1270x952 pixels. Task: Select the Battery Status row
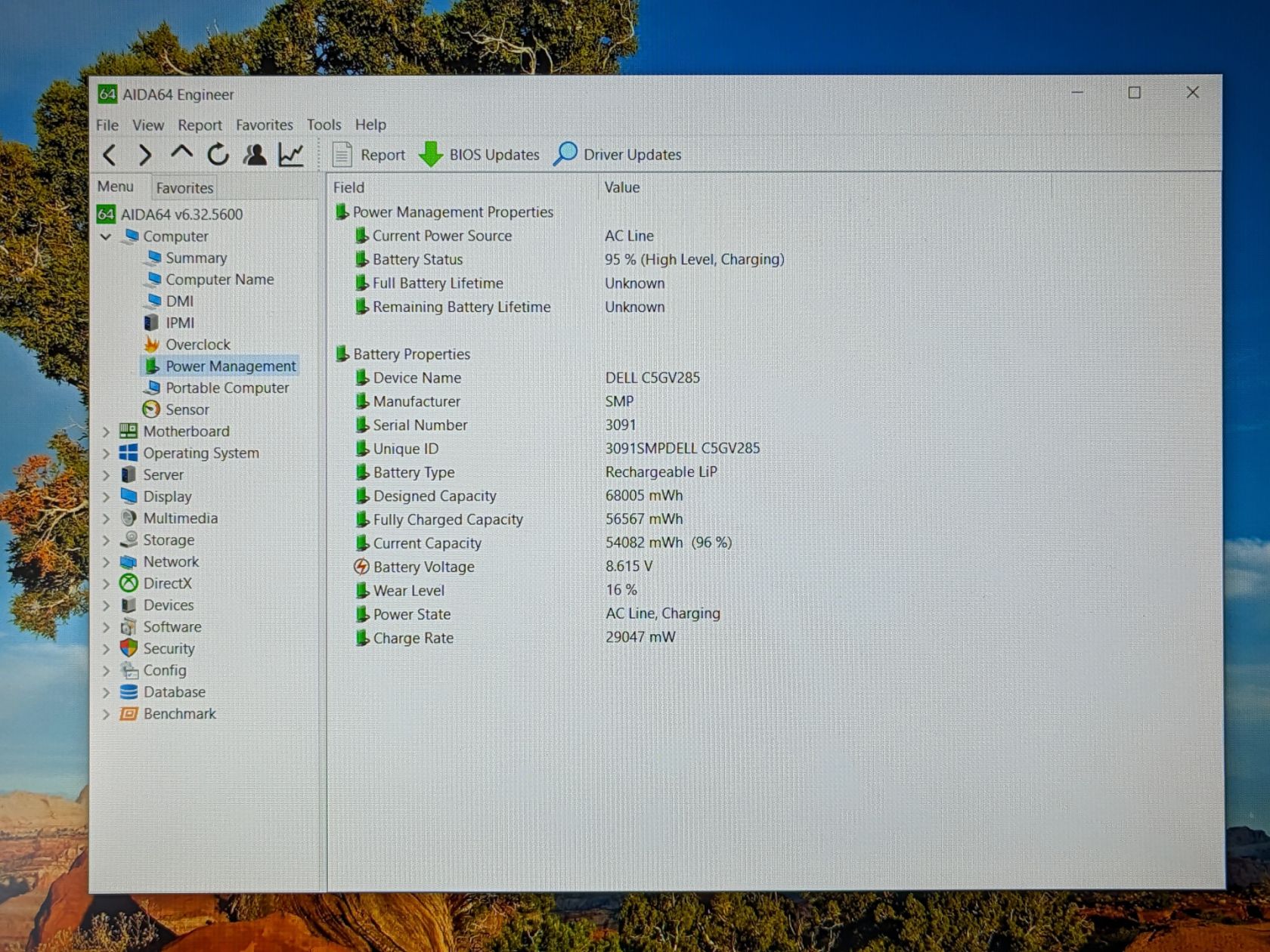[569, 259]
